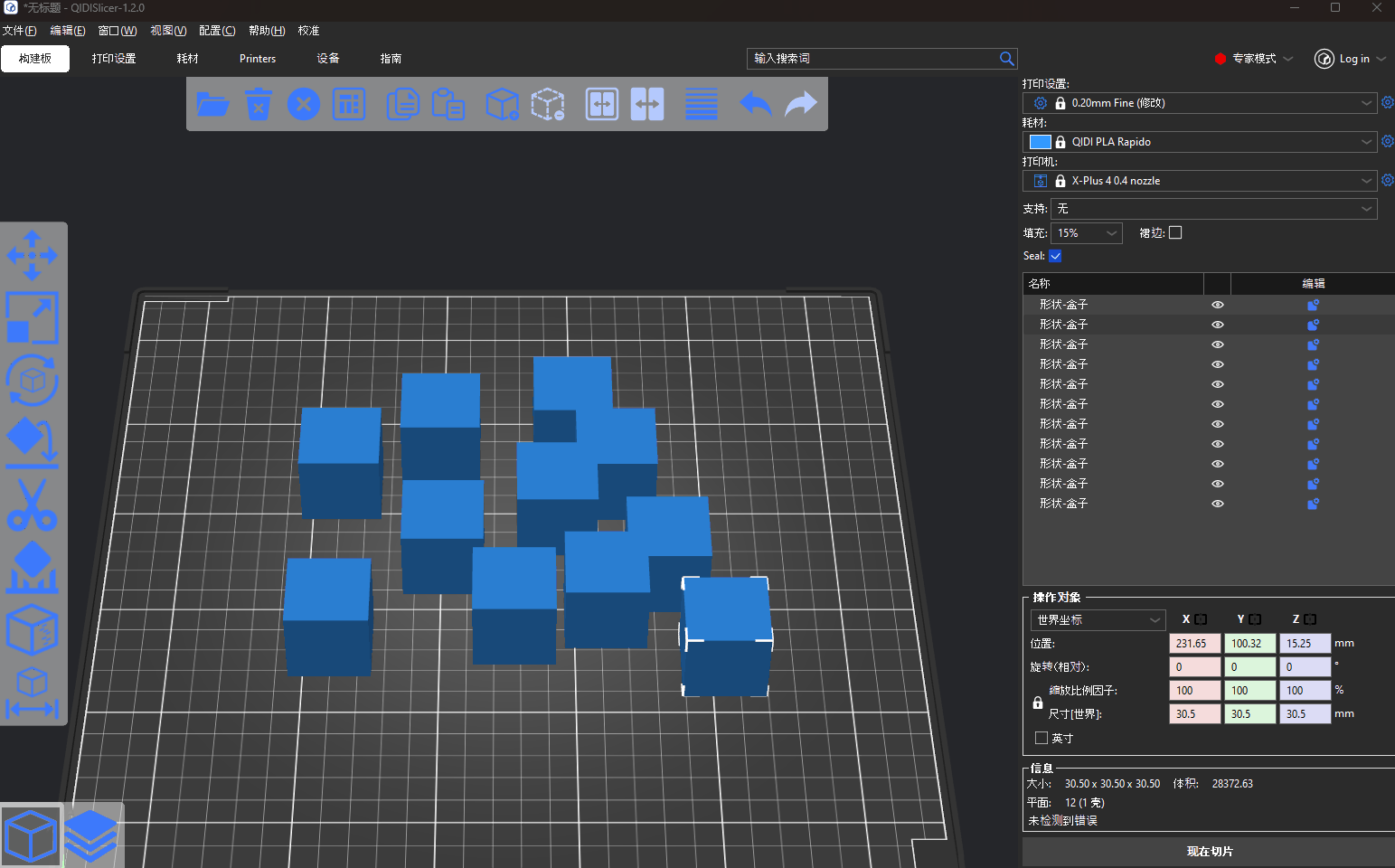This screenshot has height=868, width=1395.
Task: Select the seam painting tool
Action: pos(33,629)
